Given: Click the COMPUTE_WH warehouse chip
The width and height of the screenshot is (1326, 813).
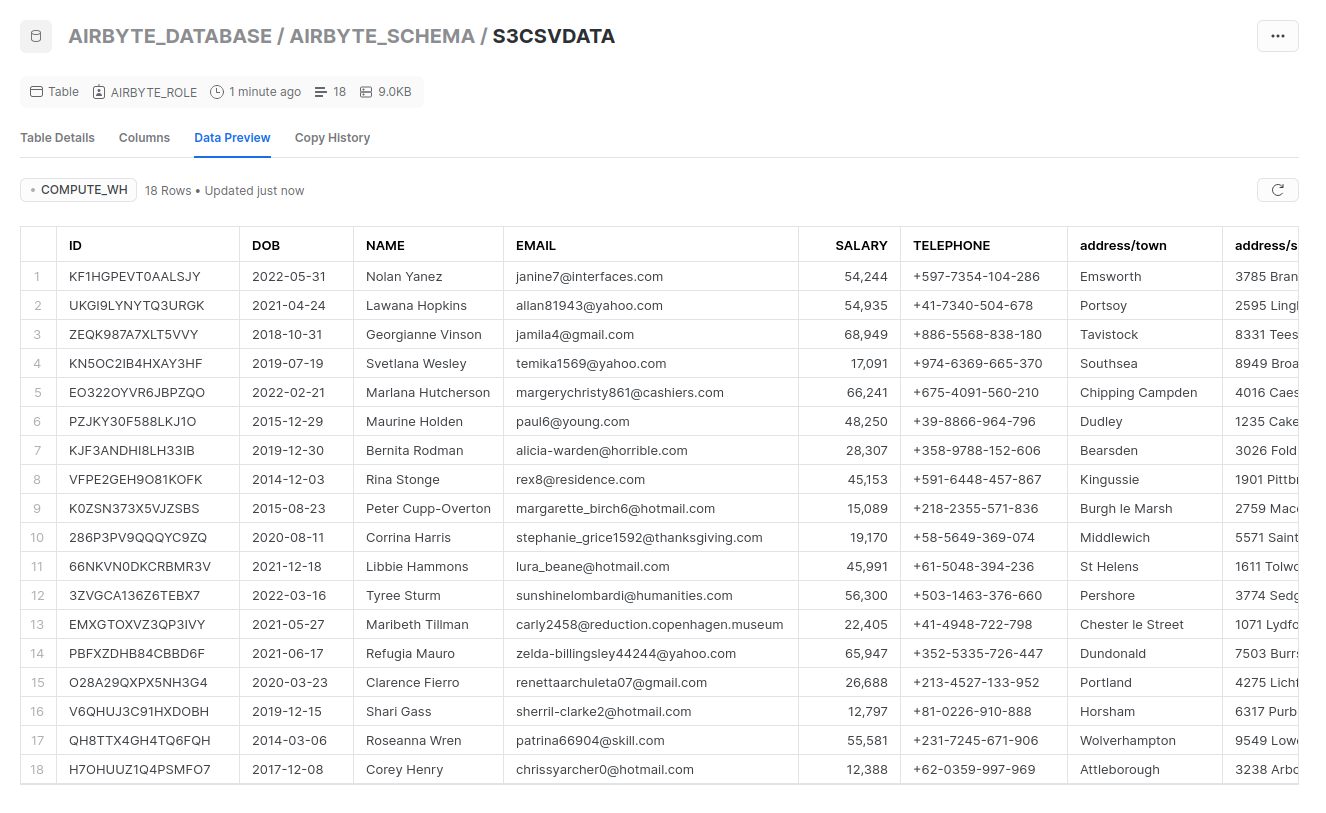Looking at the screenshot, I should click(x=78, y=189).
